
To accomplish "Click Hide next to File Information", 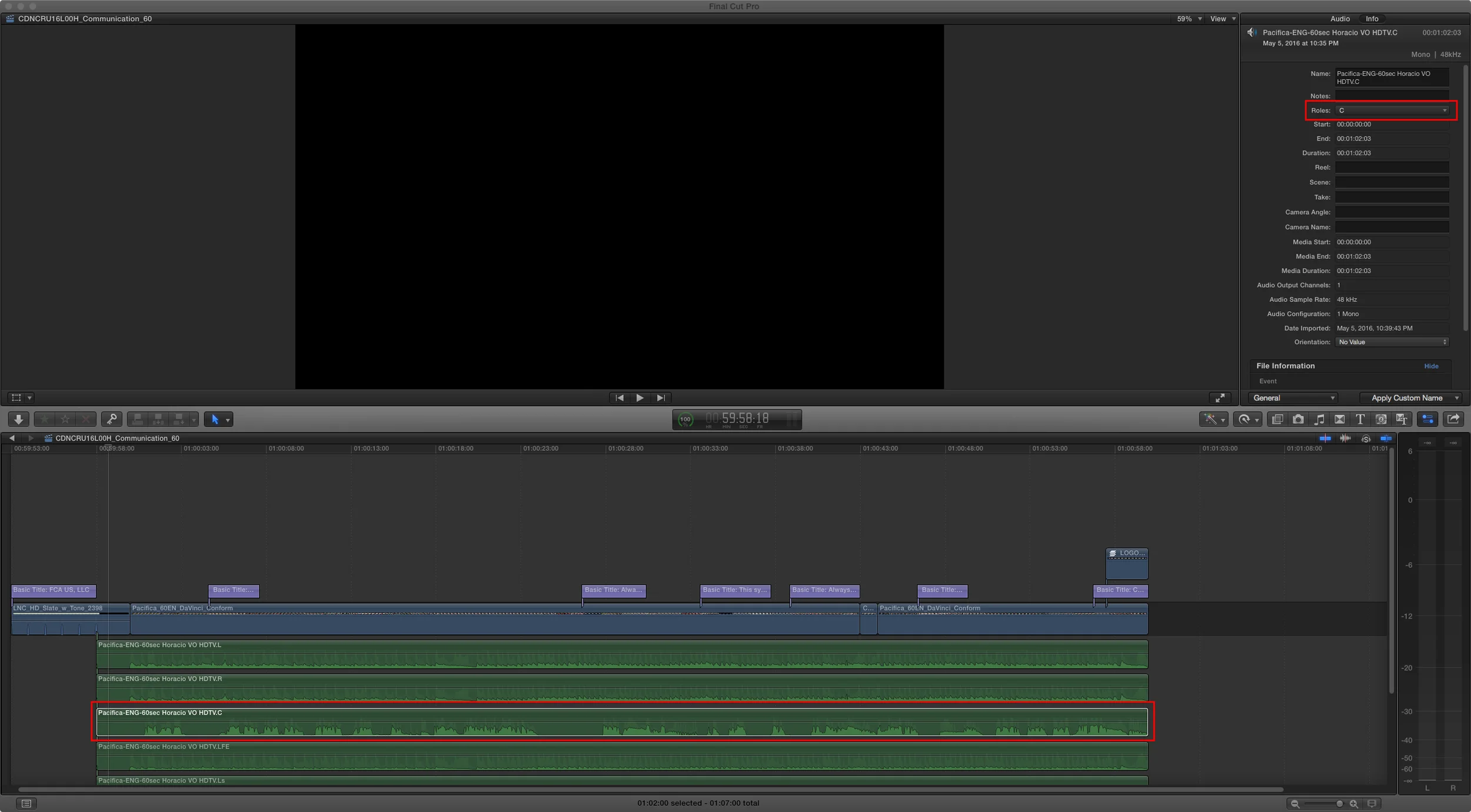I will 1431,367.
